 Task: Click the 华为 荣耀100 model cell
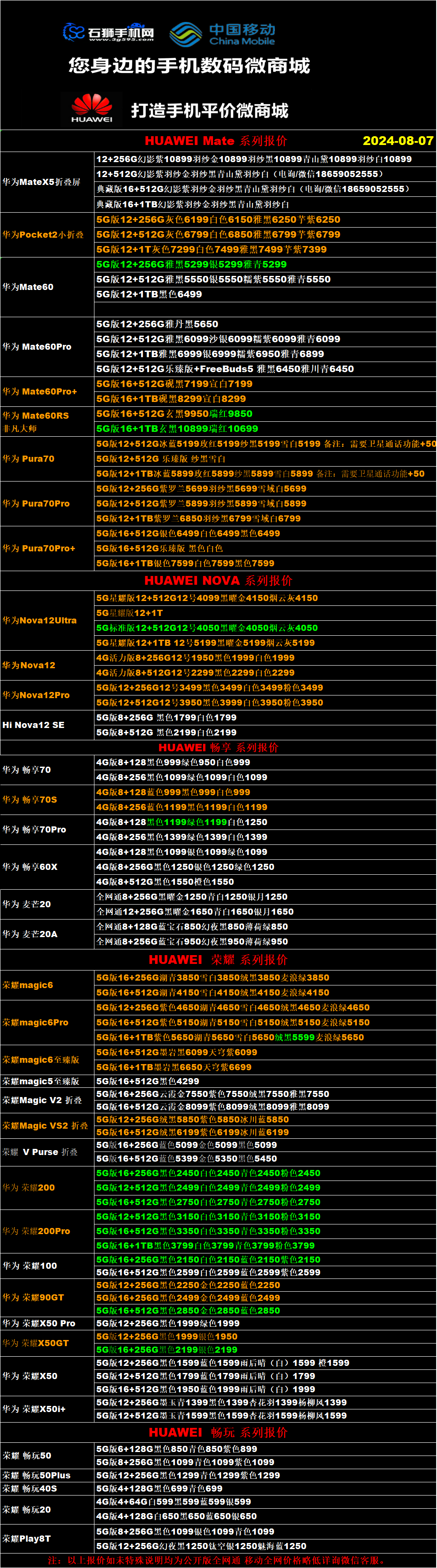coord(47,1266)
